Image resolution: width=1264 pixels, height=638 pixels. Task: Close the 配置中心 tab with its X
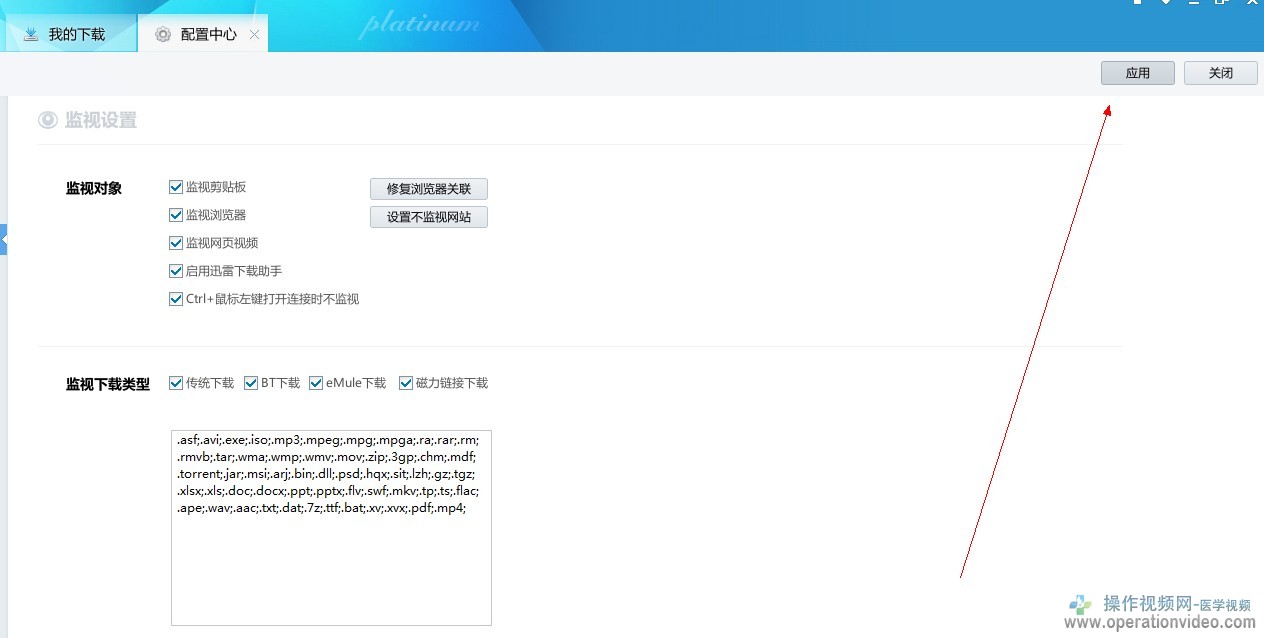click(x=254, y=35)
